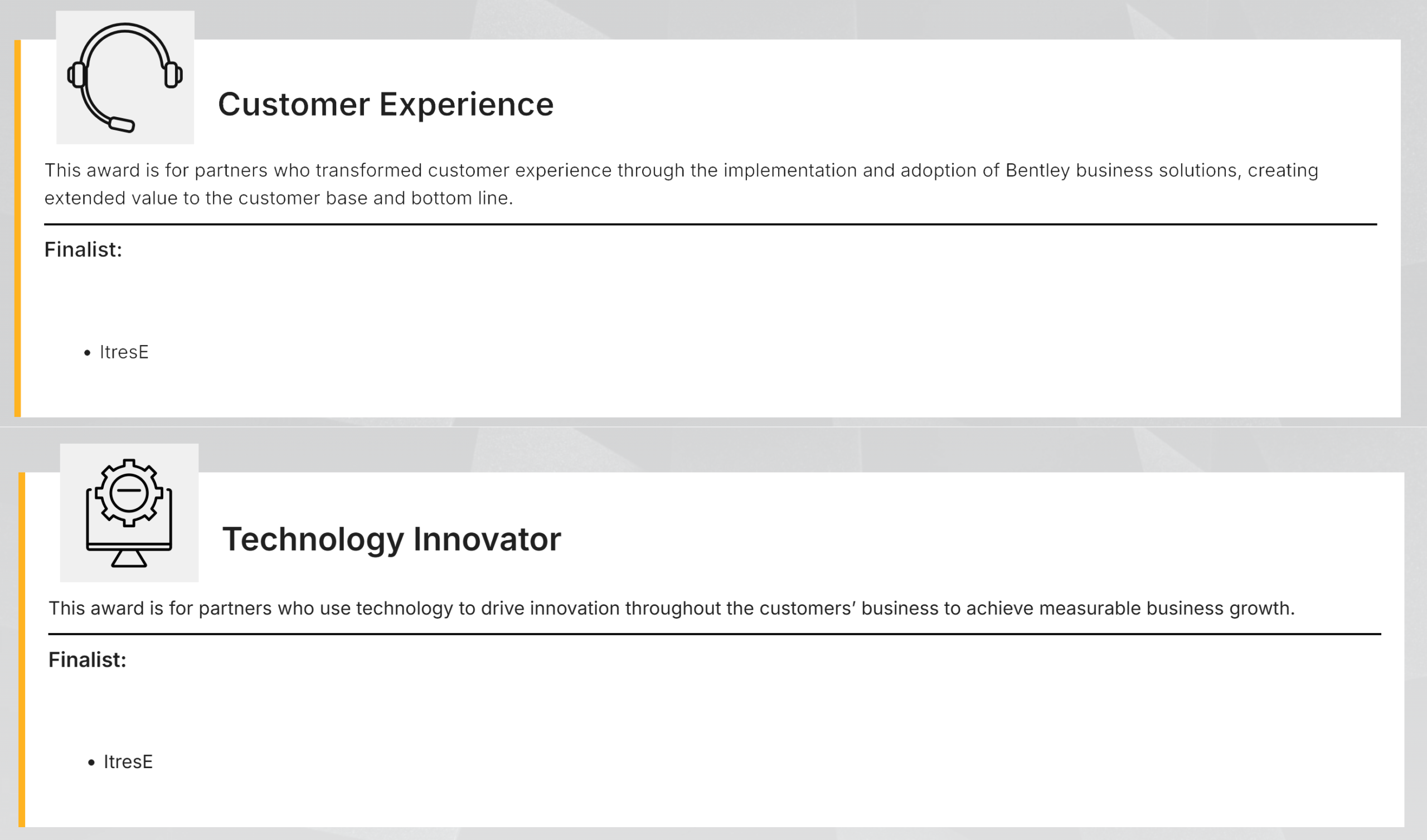
Task: Click the monitor stand of the Technology icon
Action: point(129,559)
